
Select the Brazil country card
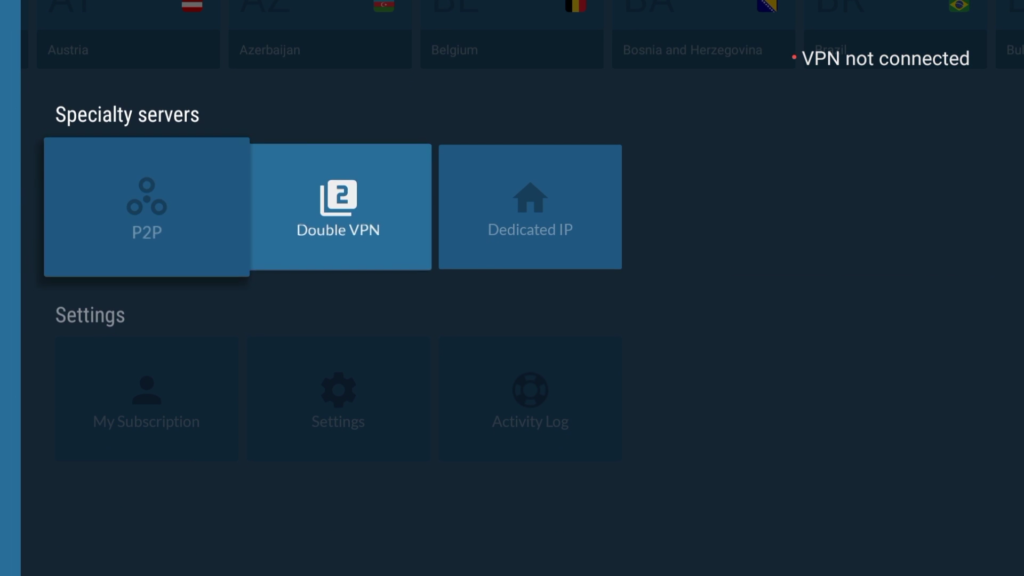tap(895, 34)
